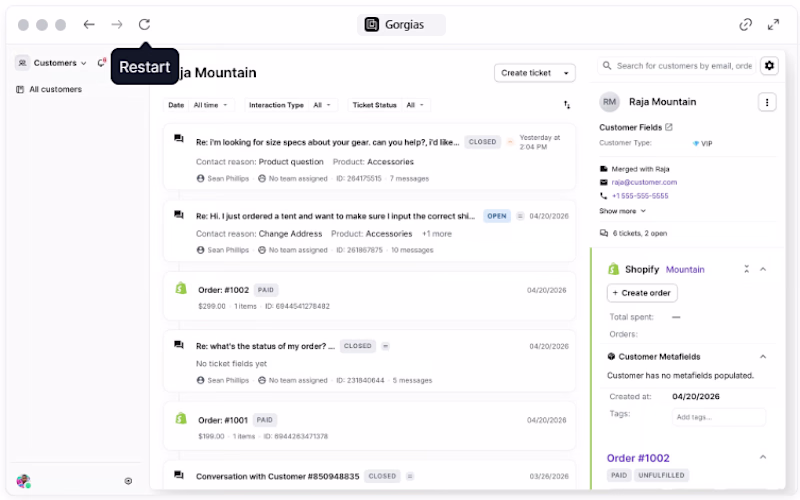Click the expand fullscreen icon
Screen dimensions: 800x500
pyautogui.click(x=773, y=24)
